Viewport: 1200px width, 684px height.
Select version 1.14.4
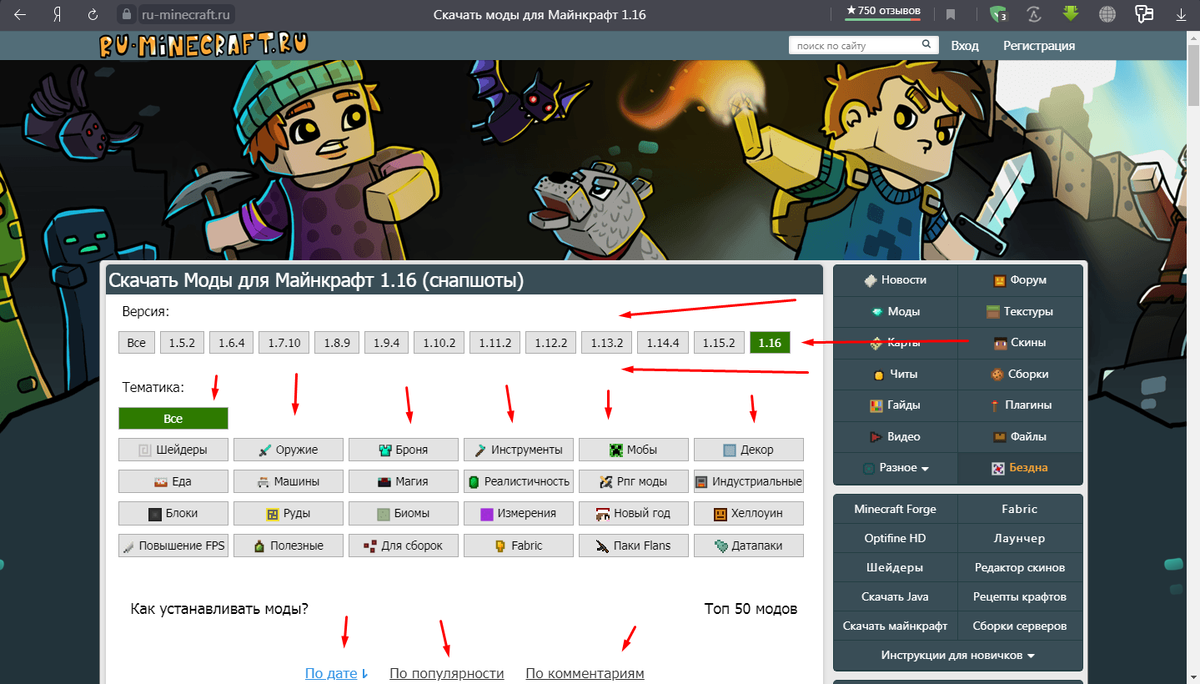coord(663,342)
